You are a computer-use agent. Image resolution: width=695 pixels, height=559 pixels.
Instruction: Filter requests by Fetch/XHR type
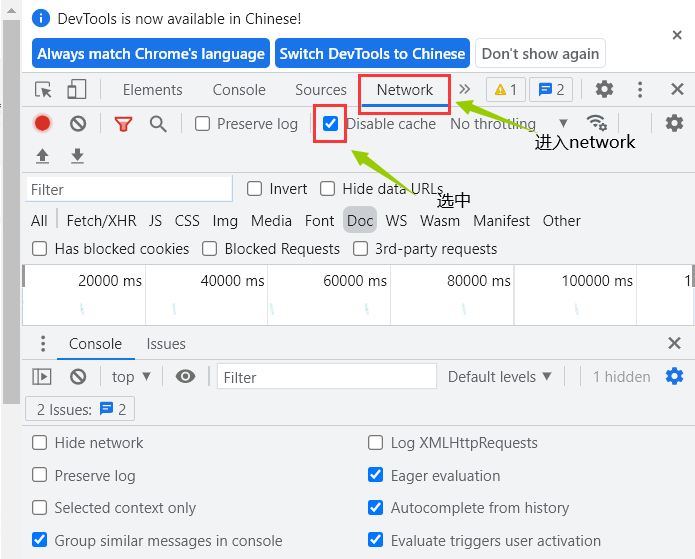click(x=102, y=220)
